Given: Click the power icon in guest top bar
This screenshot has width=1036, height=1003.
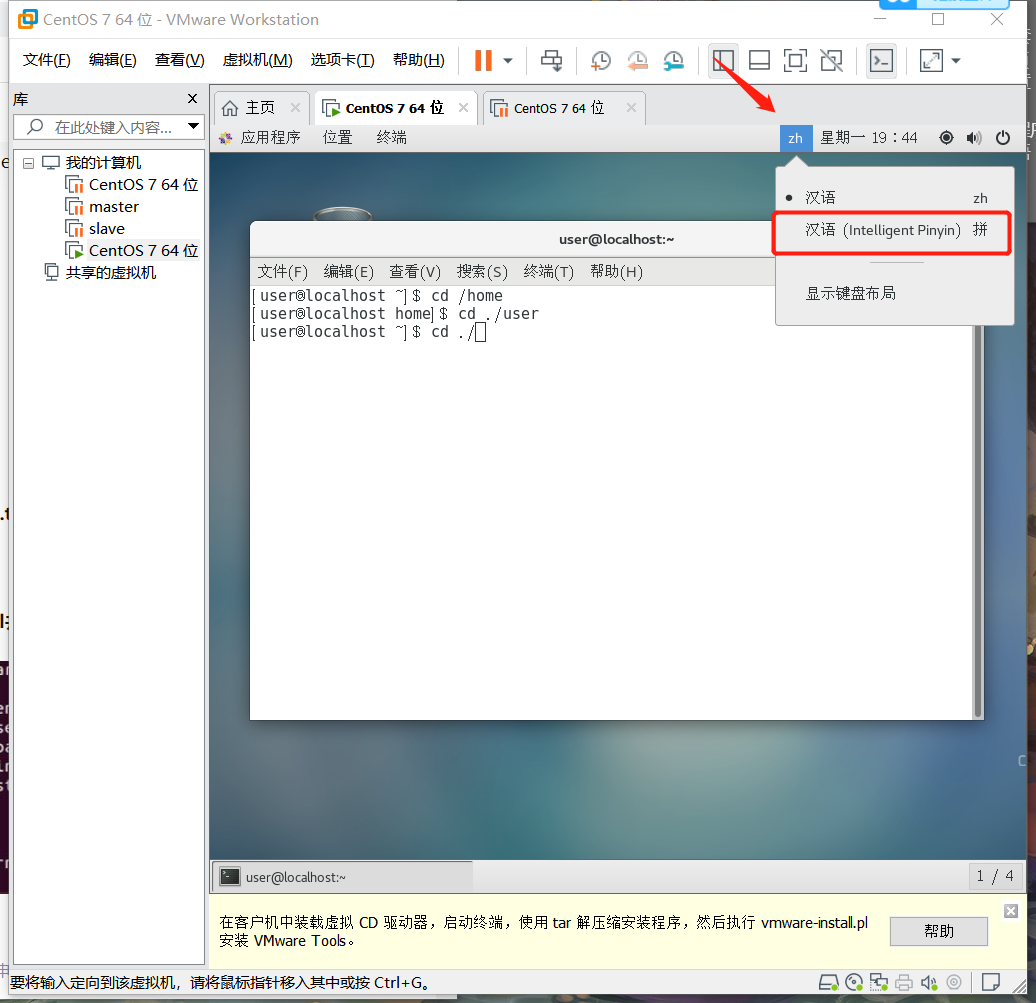Looking at the screenshot, I should (x=1002, y=137).
